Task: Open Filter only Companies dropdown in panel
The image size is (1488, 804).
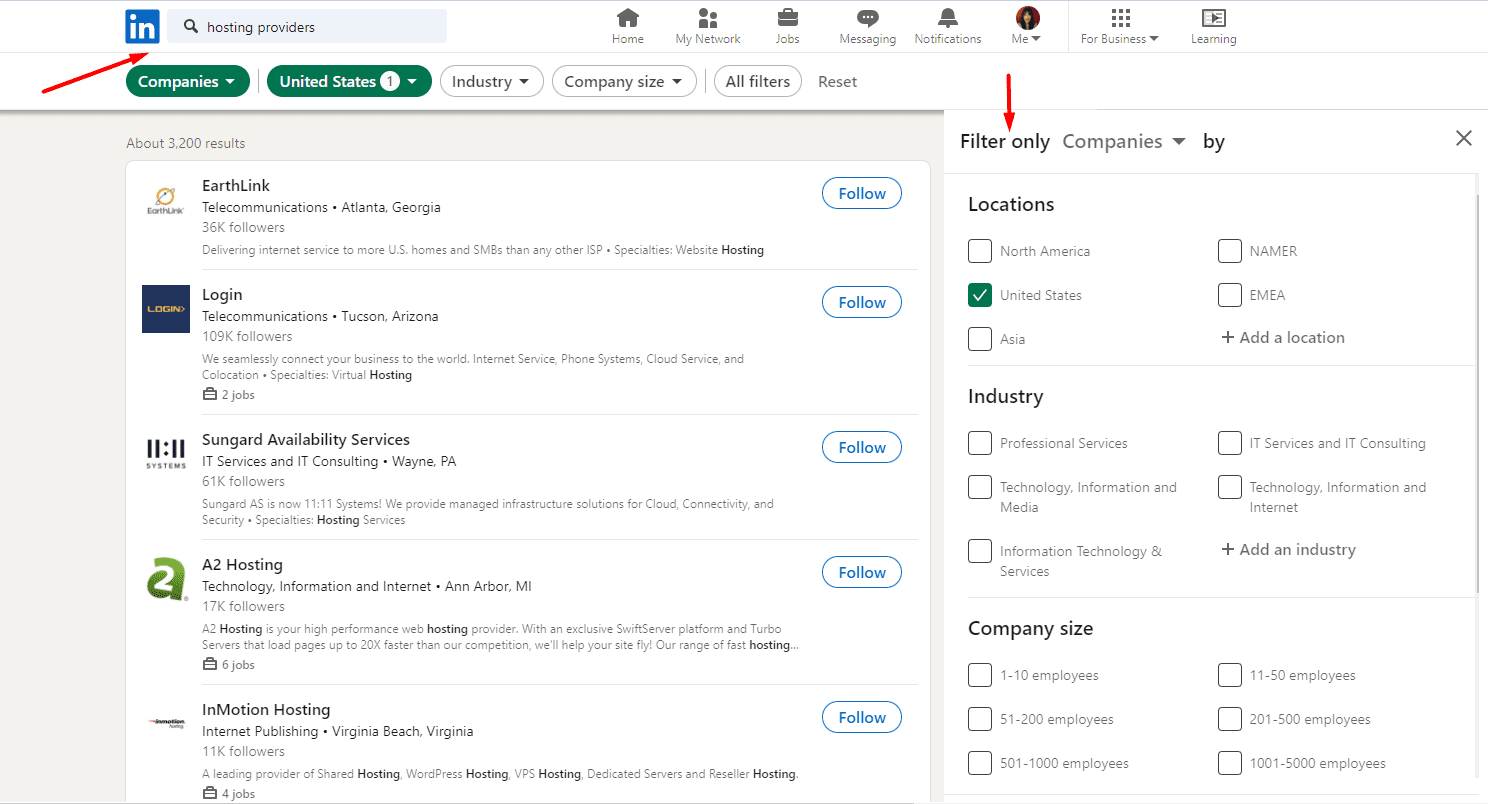Action: click(1124, 142)
